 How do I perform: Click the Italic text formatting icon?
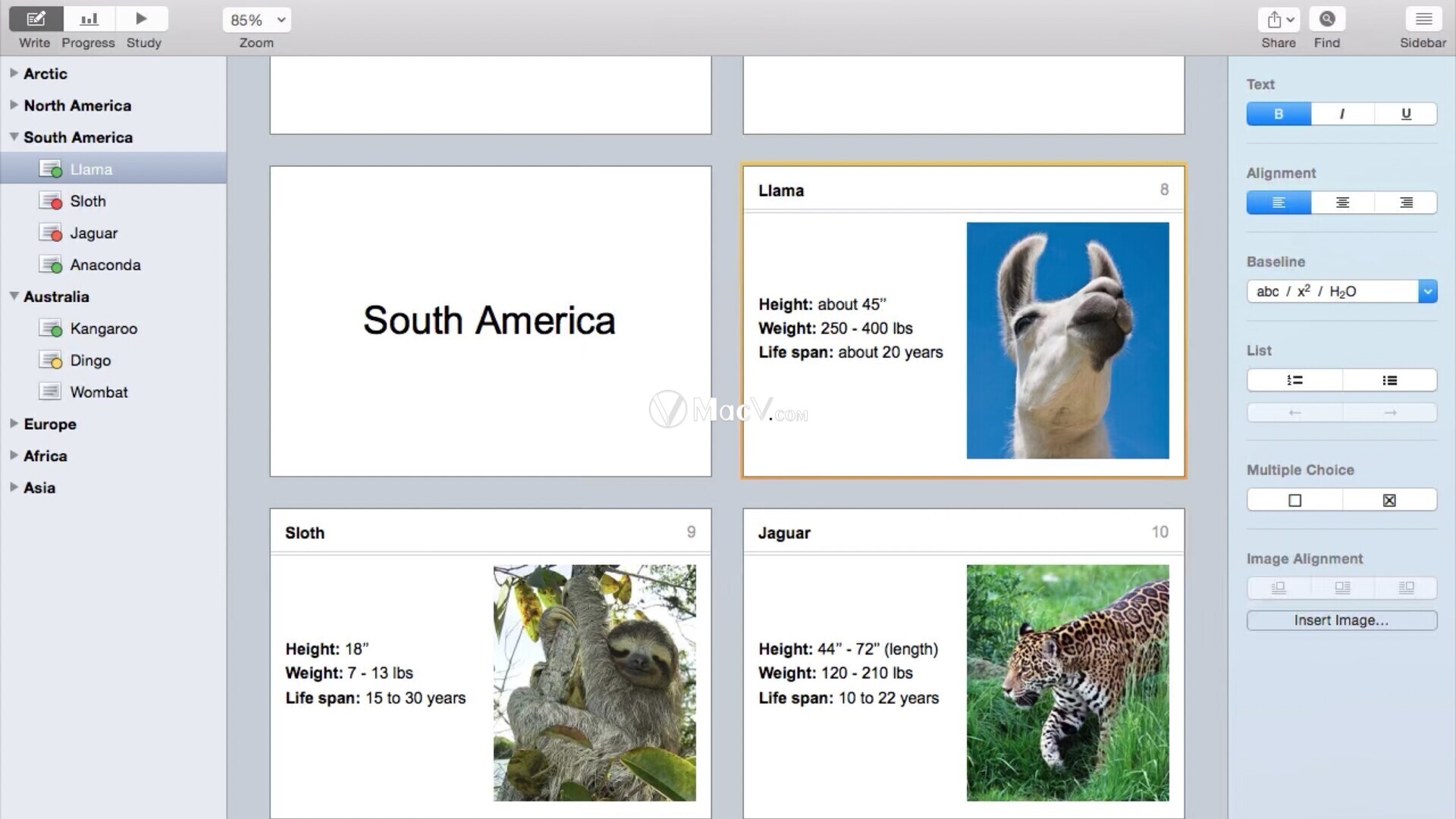(1342, 113)
